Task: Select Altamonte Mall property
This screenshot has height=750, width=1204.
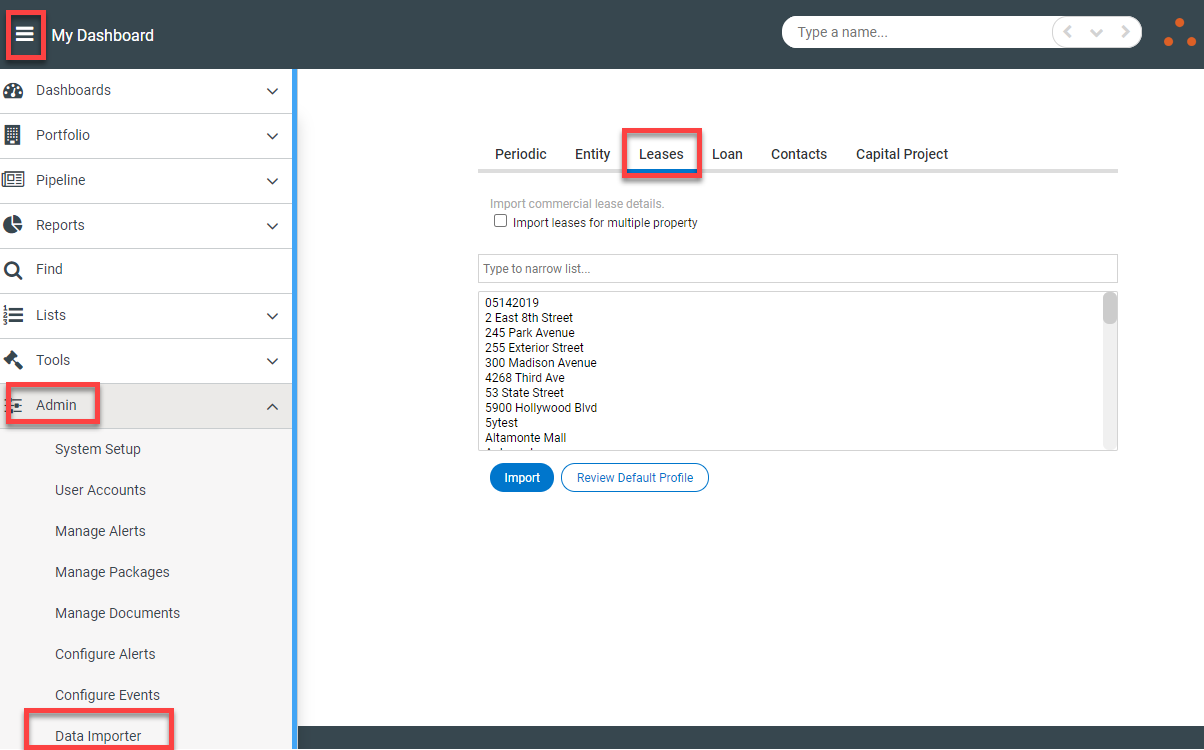Action: (526, 438)
